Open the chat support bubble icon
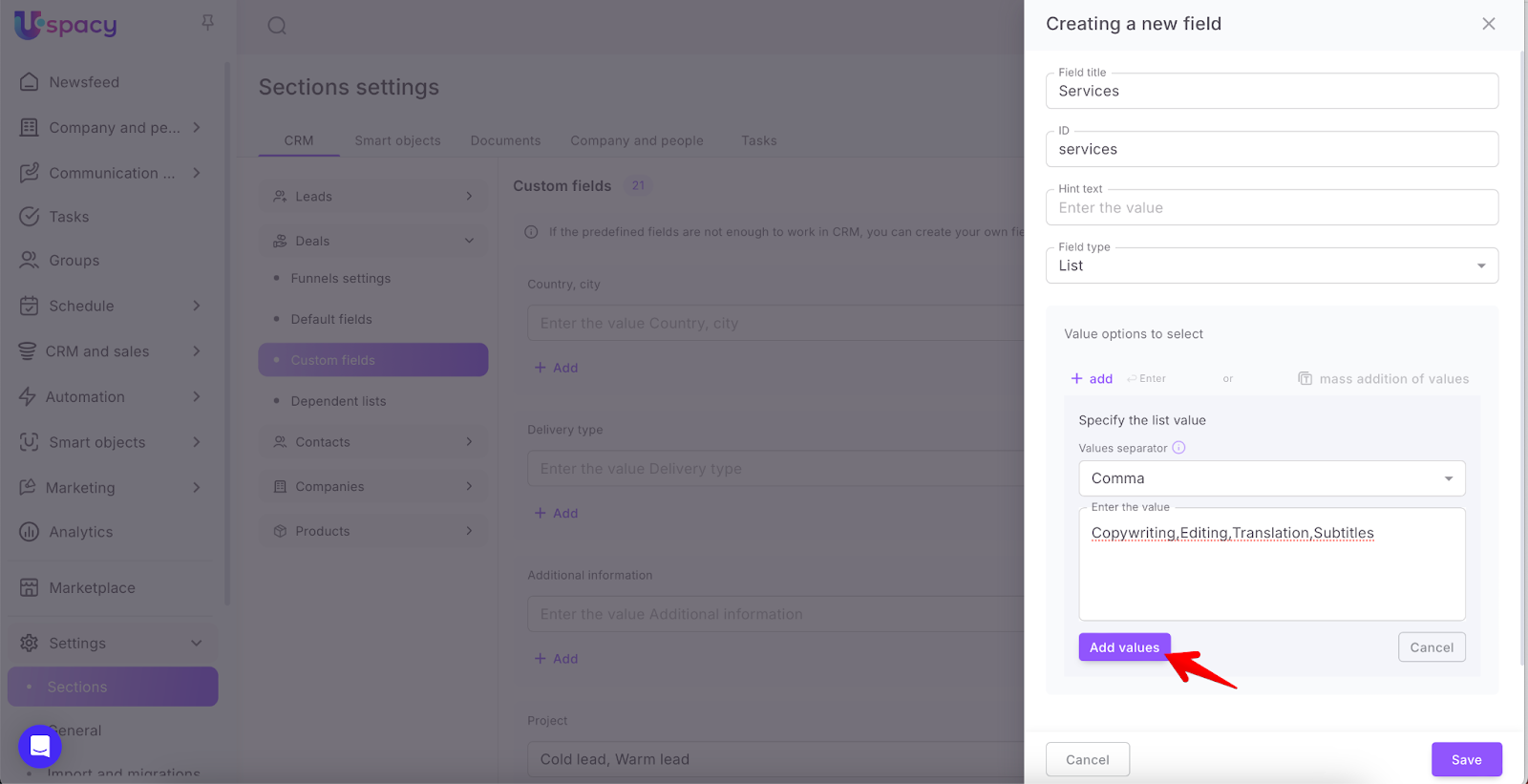 coord(40,746)
